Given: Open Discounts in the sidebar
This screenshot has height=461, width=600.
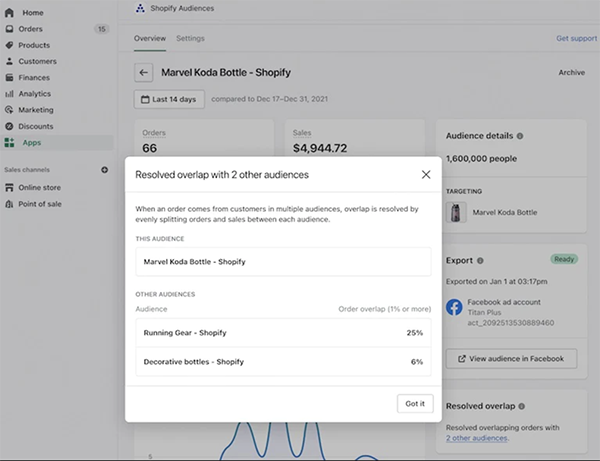Looking at the screenshot, I should coord(36,126).
